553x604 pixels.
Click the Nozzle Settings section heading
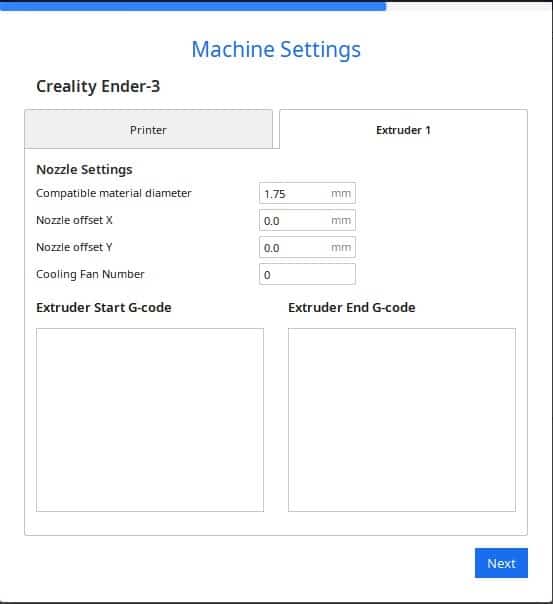pos(84,169)
